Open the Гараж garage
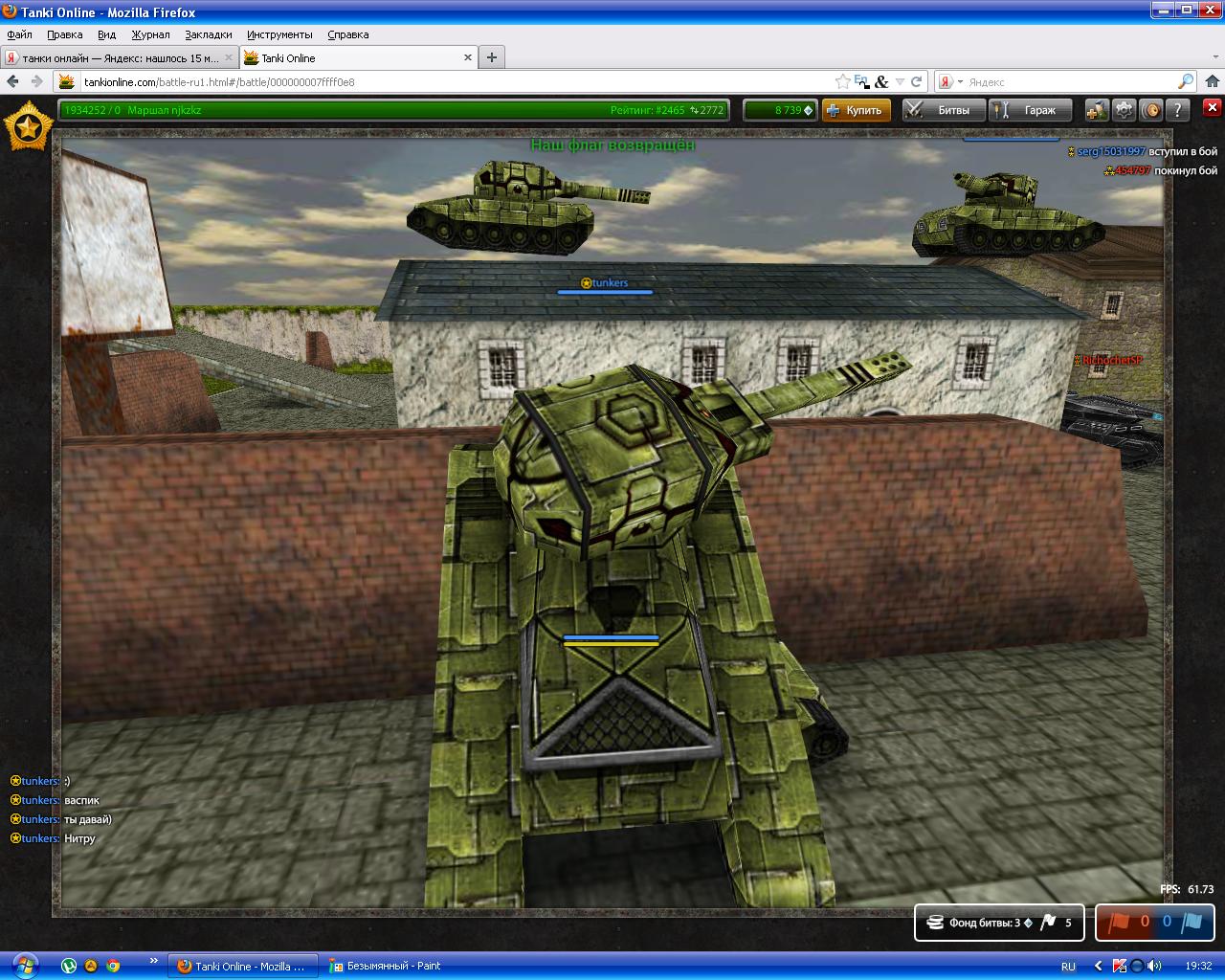Image resolution: width=1225 pixels, height=980 pixels. click(x=1030, y=110)
